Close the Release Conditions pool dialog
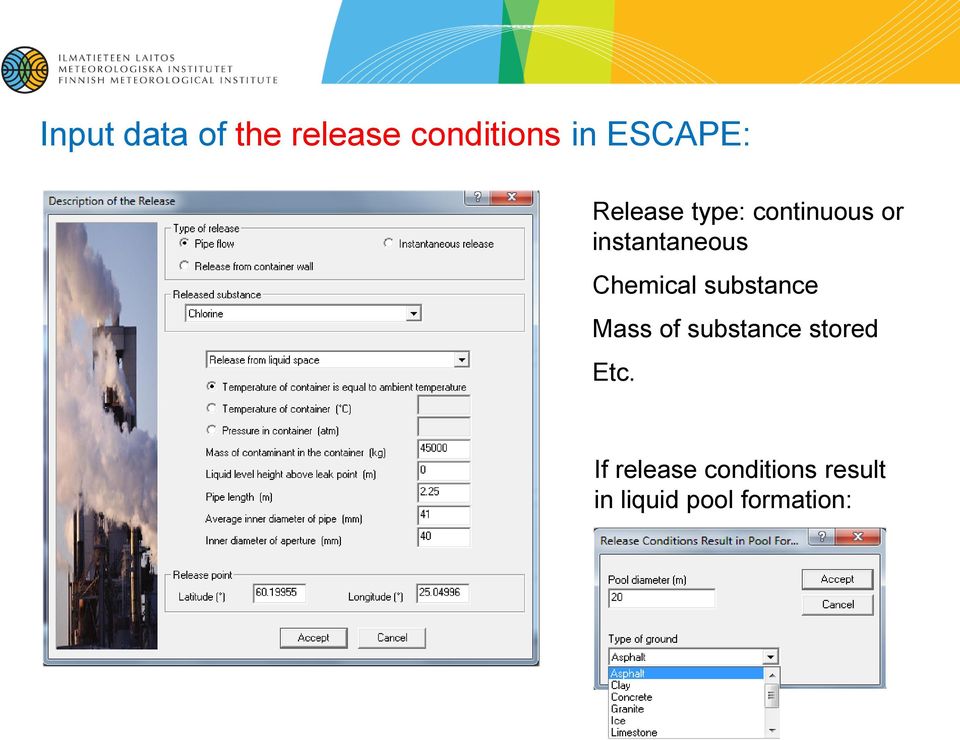 tap(857, 537)
